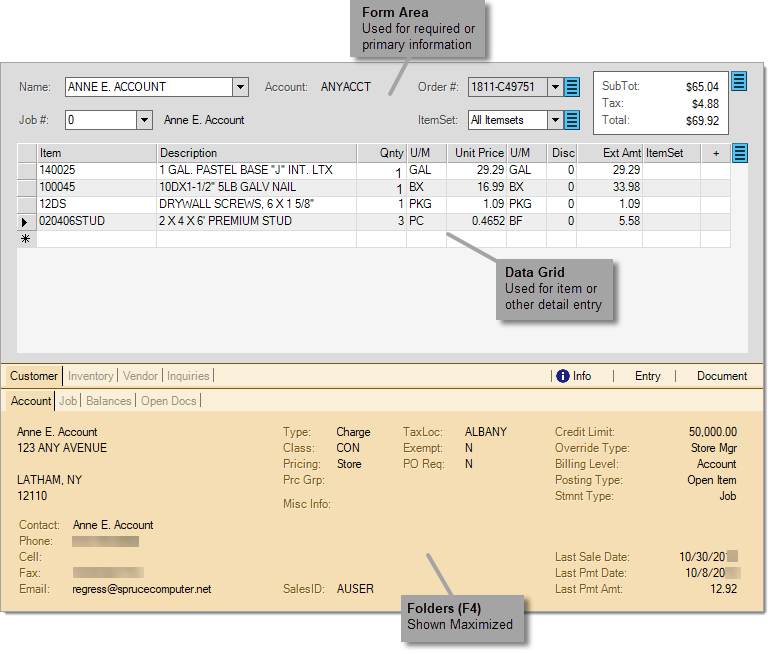The width and height of the screenshot is (771, 654).
Task: Open the menu icon beside ItemSet field
Action: click(572, 120)
